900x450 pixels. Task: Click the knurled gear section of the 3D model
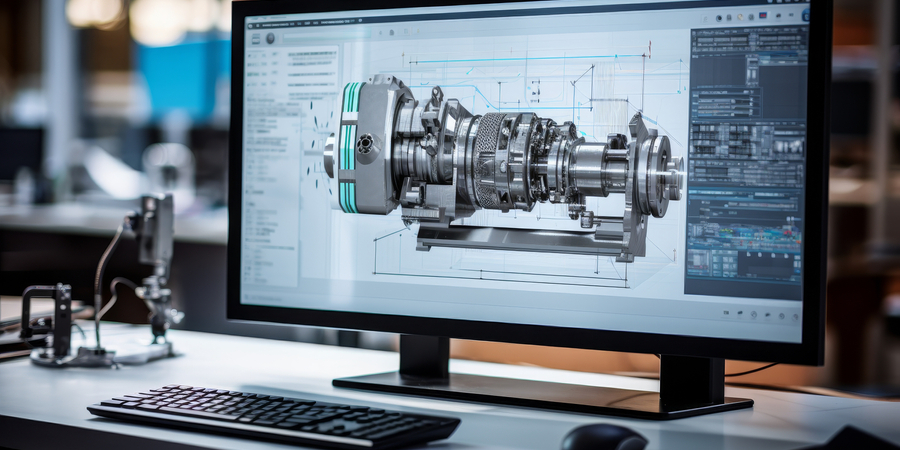pyautogui.click(x=489, y=158)
